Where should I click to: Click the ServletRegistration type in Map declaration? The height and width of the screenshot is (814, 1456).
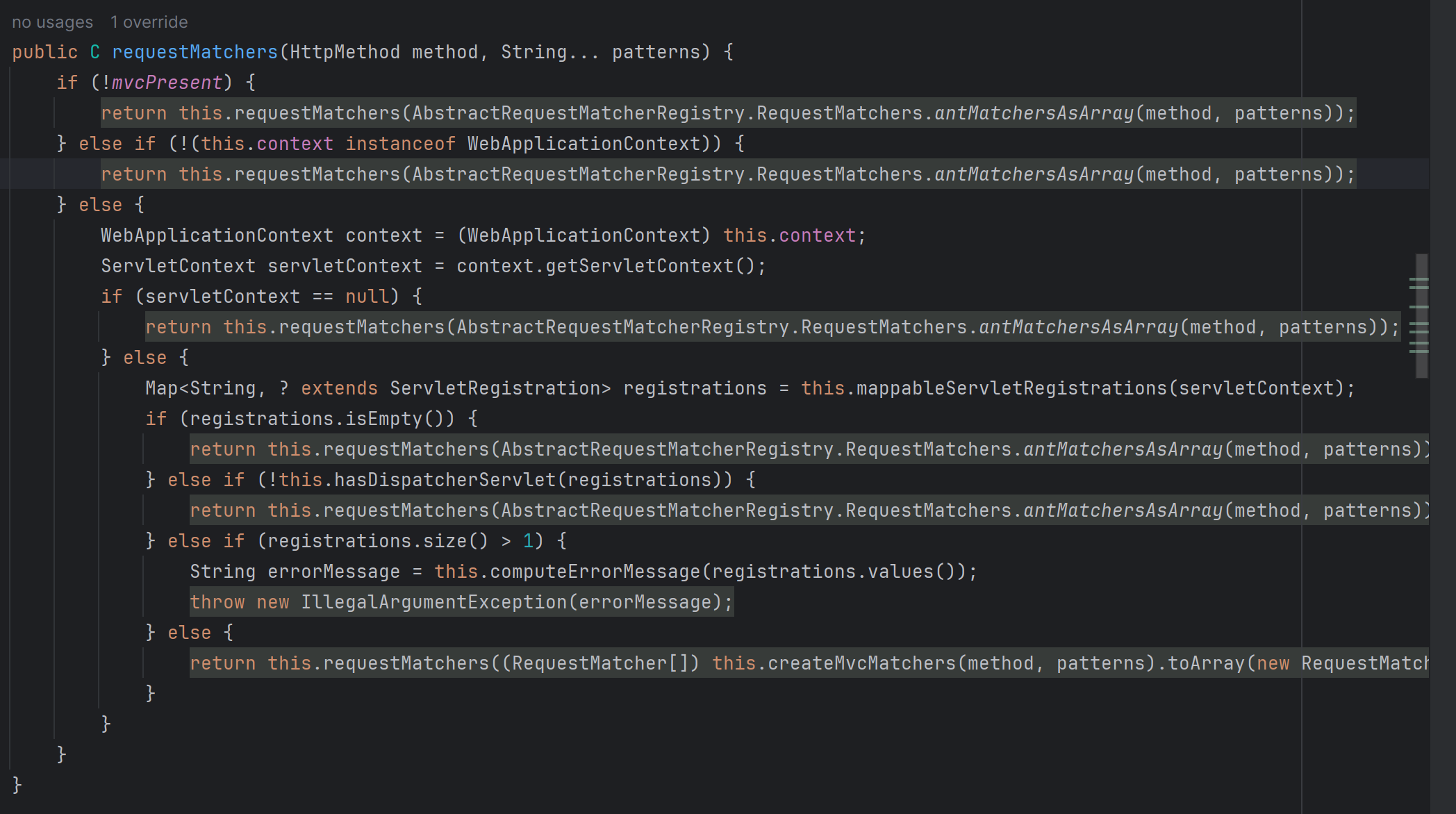[495, 388]
